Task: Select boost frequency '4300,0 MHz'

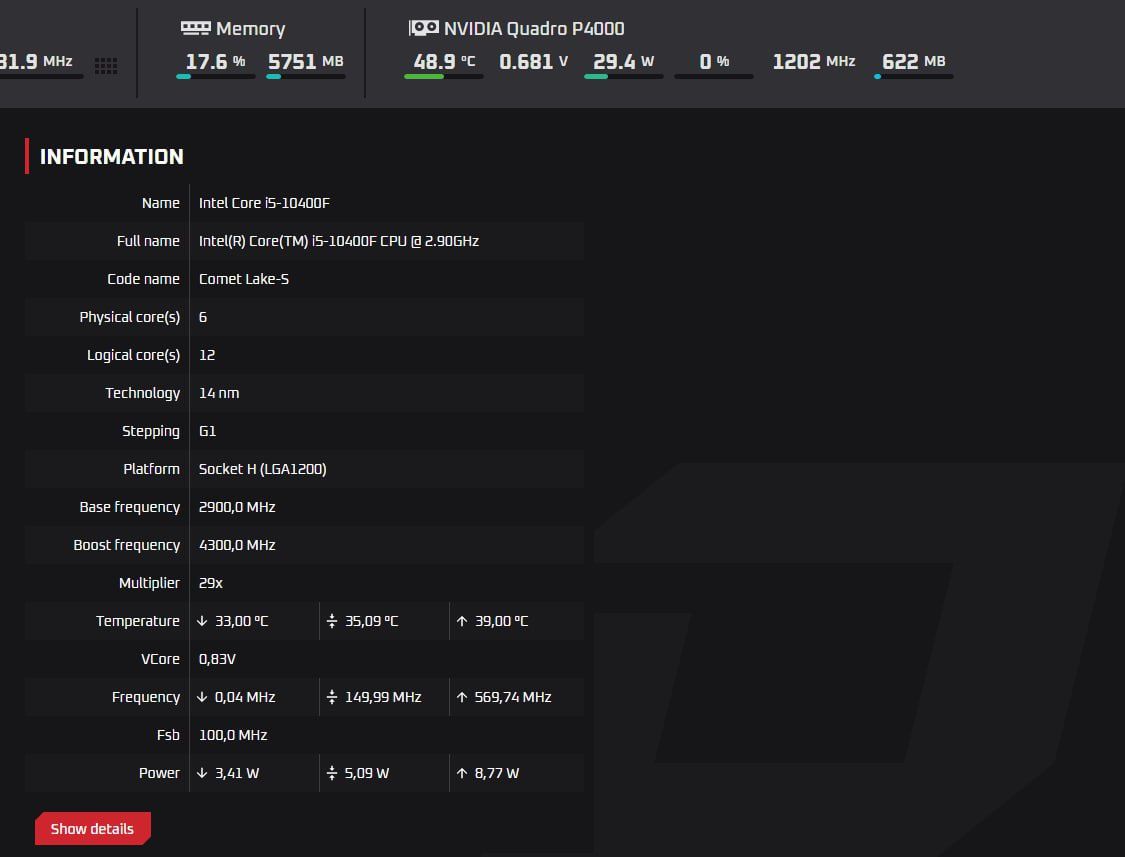Action: pos(237,545)
